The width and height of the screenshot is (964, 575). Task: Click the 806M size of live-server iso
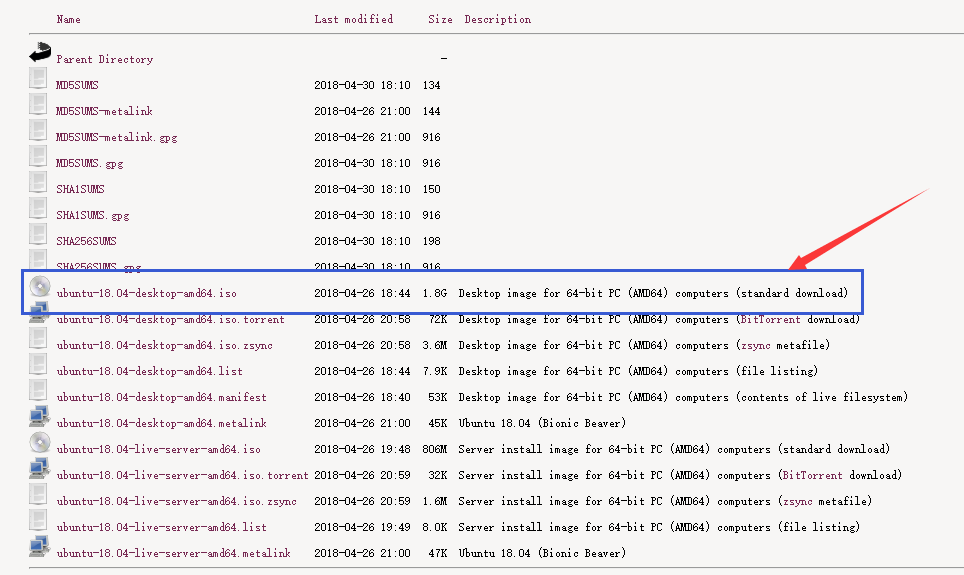click(435, 450)
